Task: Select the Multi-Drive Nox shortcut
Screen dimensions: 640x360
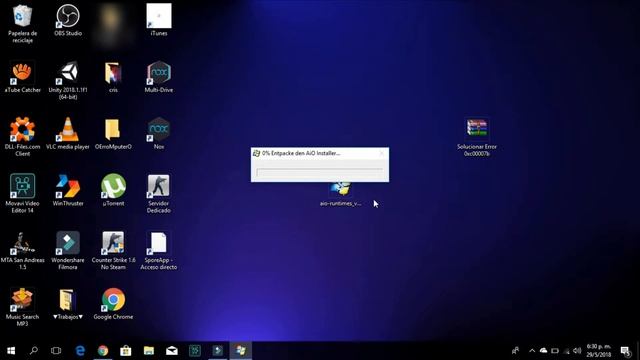Action: (x=159, y=77)
